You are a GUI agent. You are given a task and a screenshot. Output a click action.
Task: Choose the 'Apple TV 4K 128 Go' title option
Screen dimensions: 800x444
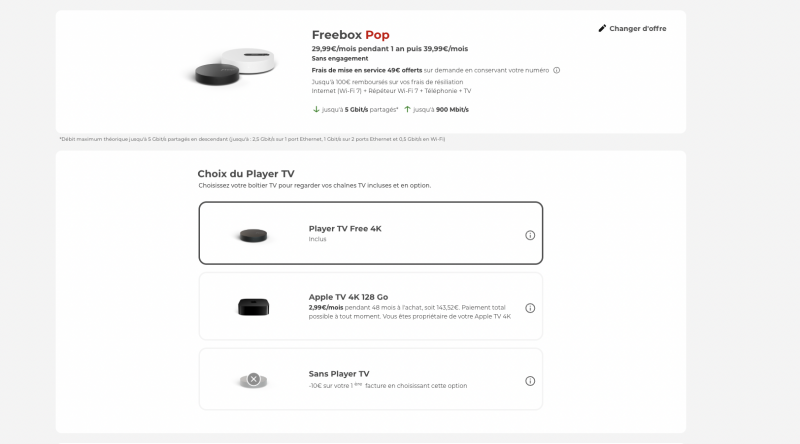tap(348, 296)
